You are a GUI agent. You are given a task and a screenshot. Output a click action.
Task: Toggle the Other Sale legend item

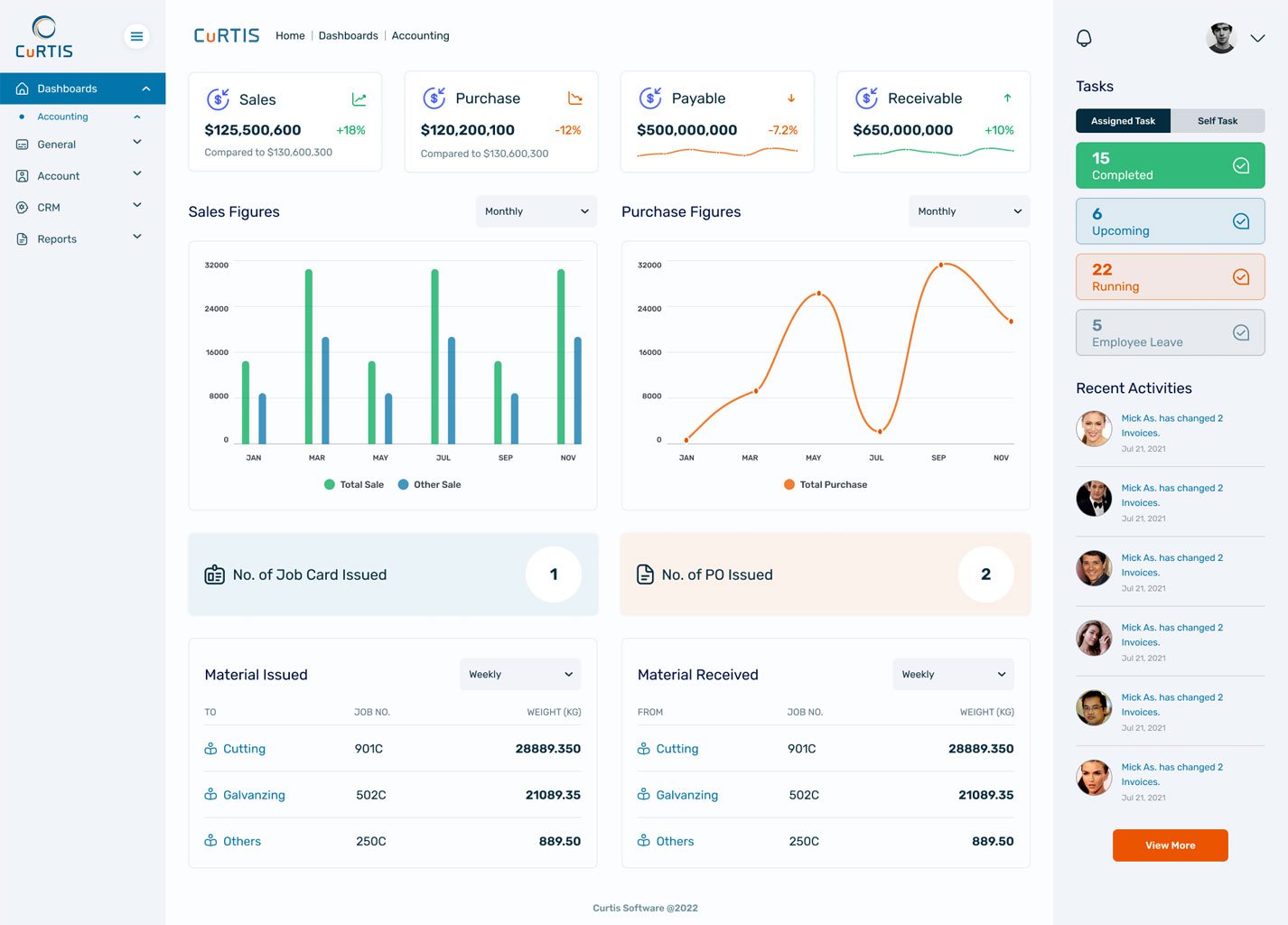429,484
